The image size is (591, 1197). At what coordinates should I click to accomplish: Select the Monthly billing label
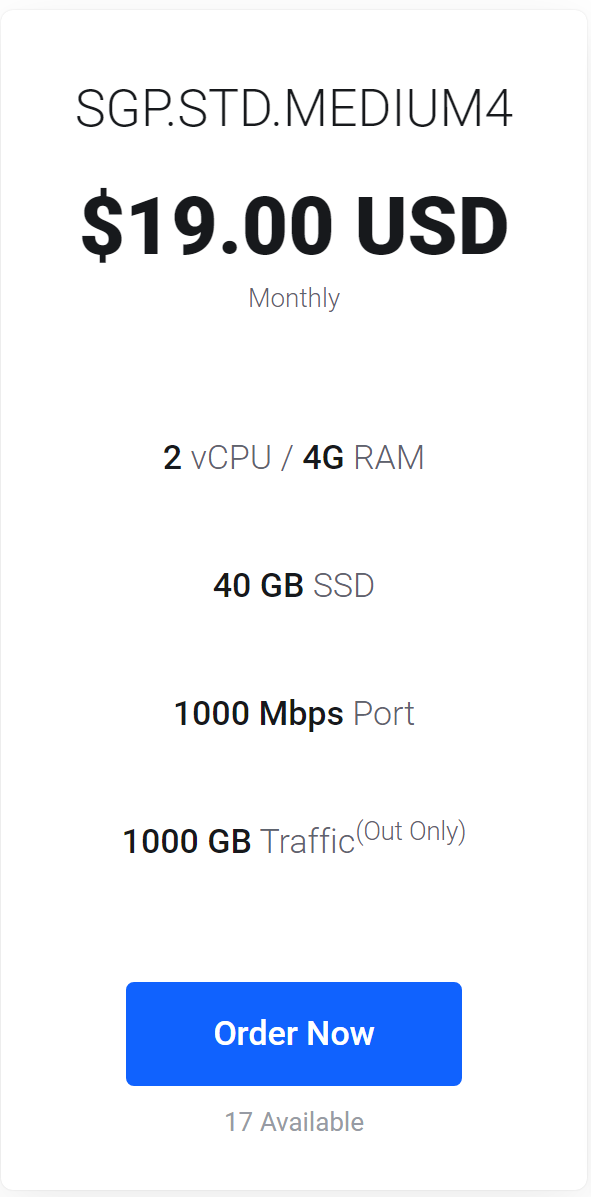[294, 298]
